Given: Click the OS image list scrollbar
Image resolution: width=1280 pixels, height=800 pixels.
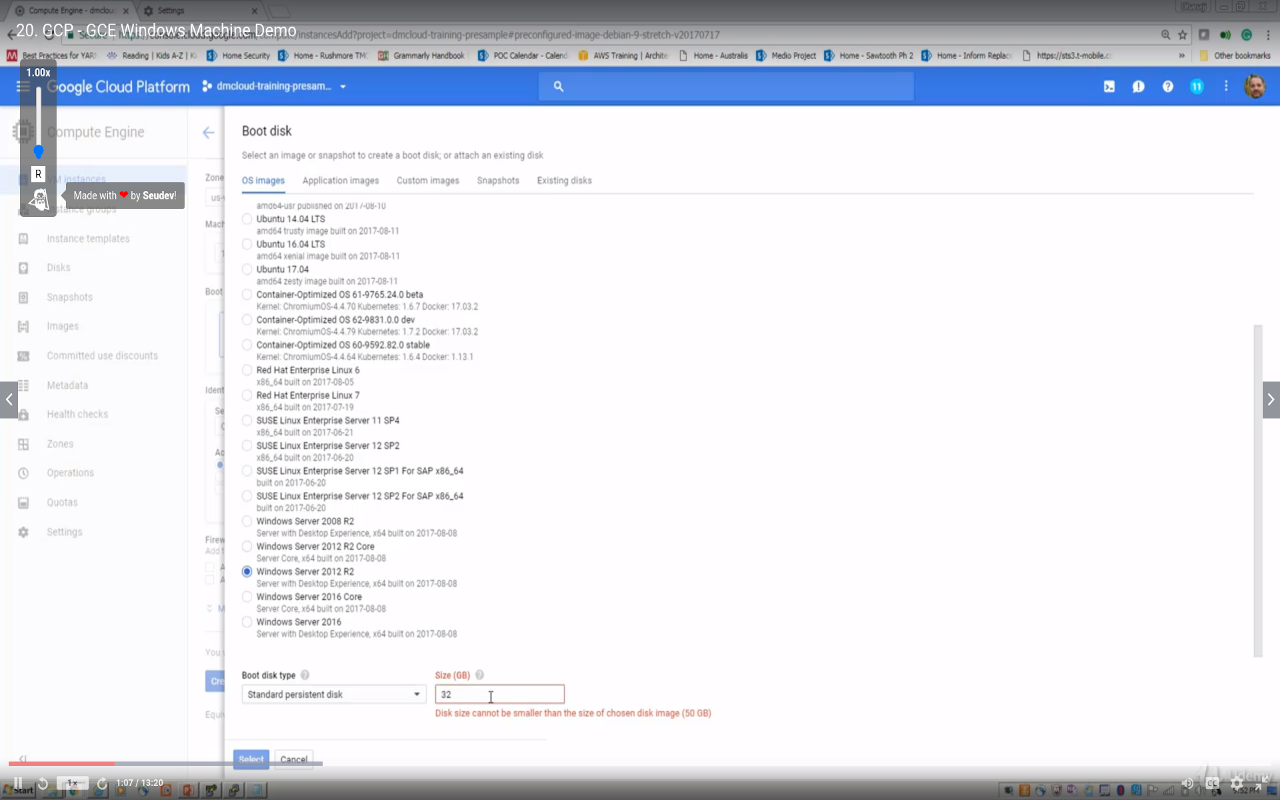Looking at the screenshot, I should [1258, 490].
